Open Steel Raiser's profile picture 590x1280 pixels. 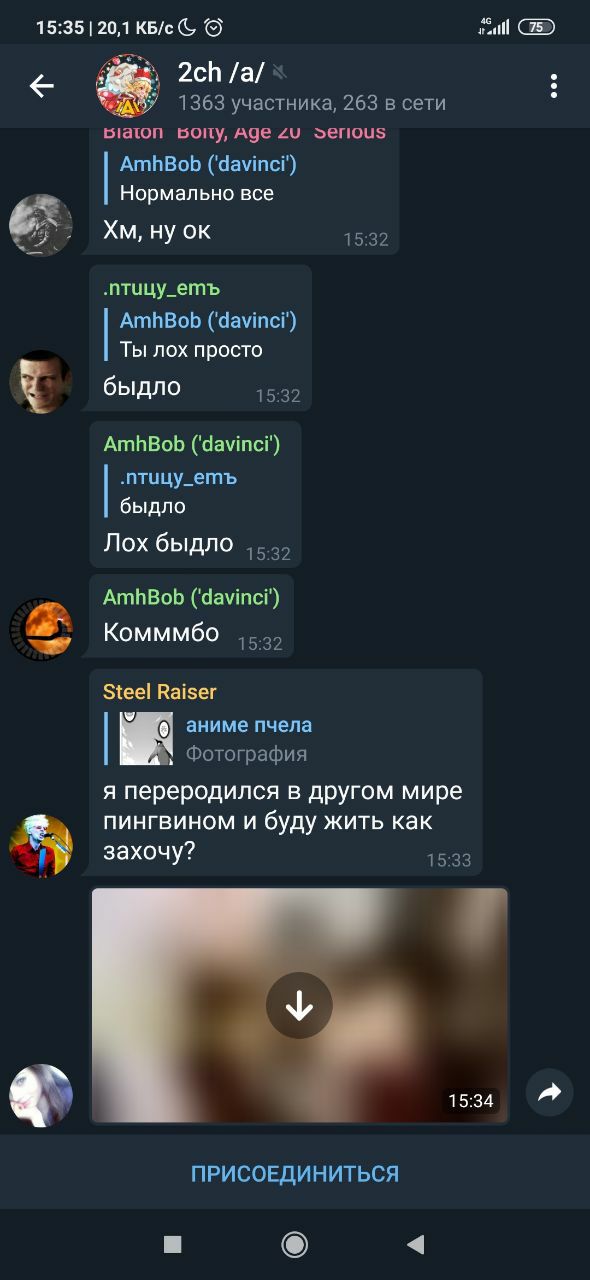pyautogui.click(x=41, y=846)
